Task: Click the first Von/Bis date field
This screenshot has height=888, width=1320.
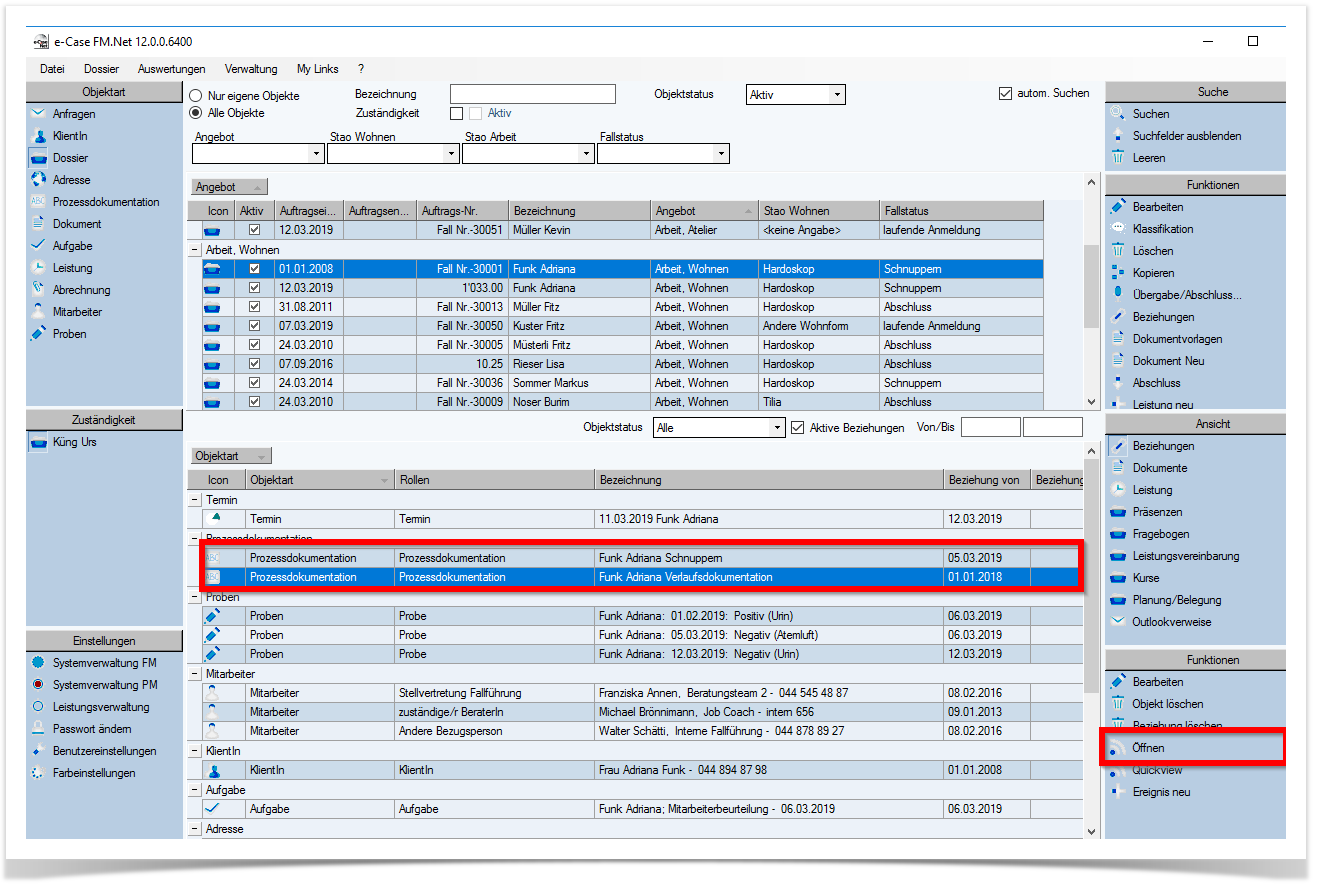Action: (991, 427)
